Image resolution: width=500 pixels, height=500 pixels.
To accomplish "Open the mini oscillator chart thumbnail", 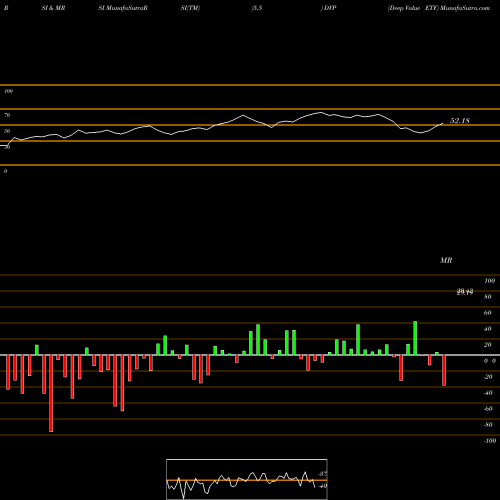I will coord(247,479).
